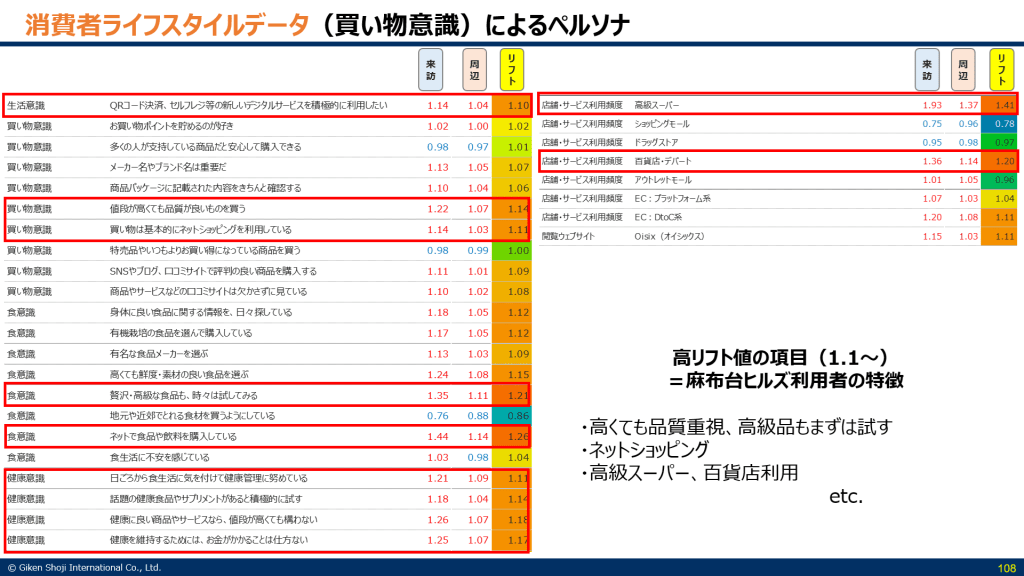Click the 来訪 value 1.36 for 百貨店・デパート
This screenshot has height=576, width=1024.
pos(932,161)
